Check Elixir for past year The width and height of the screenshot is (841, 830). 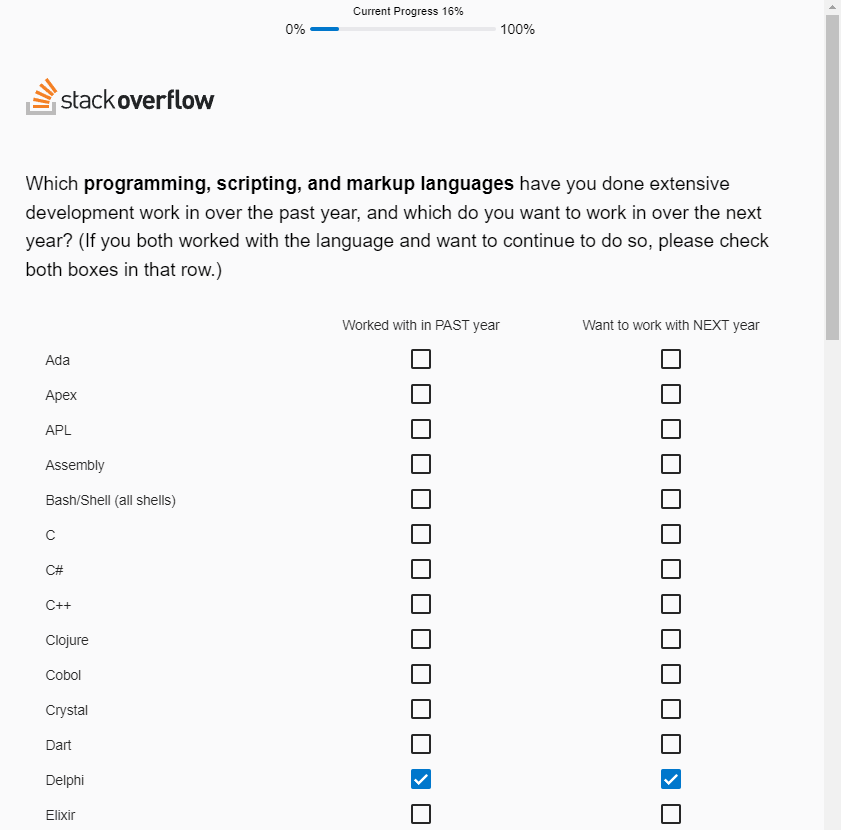421,813
